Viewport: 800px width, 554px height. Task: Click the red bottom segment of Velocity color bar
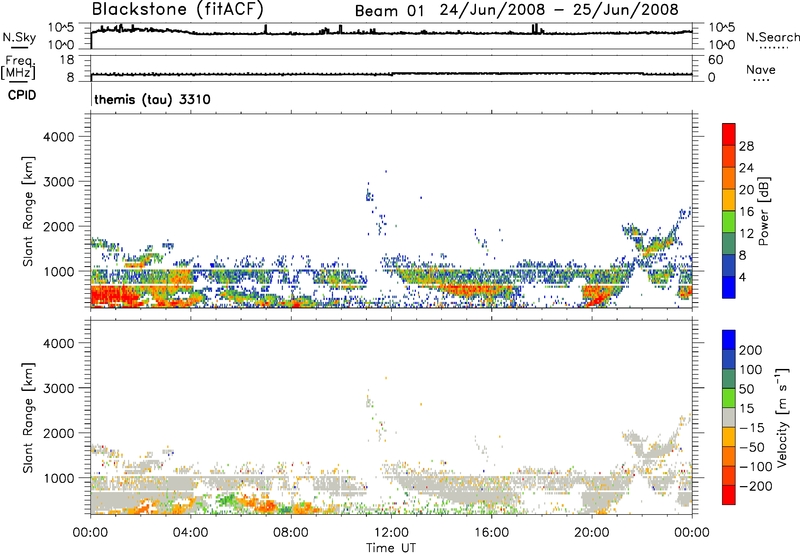729,495
